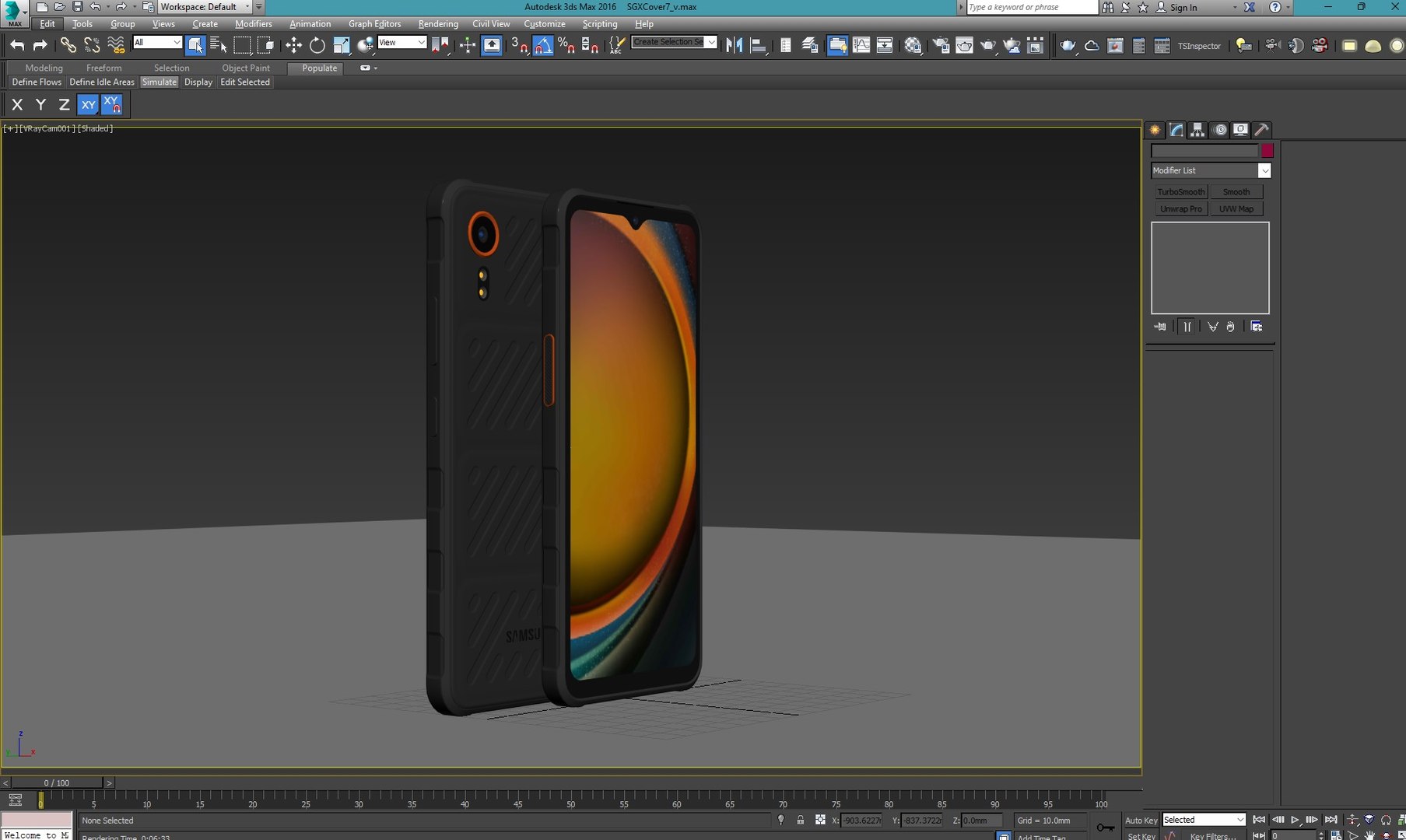Screen dimensions: 1406x840
Task: Click the Undo arrow in main toolbar
Action: [x=17, y=45]
